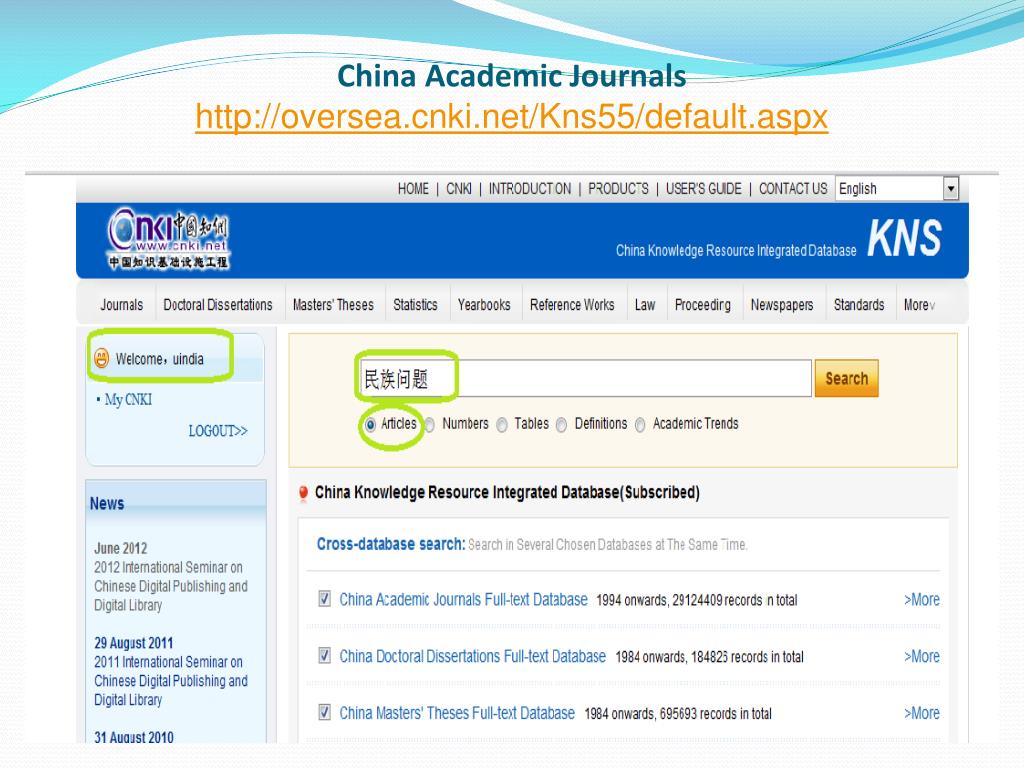Click the Cross-database search heading
1024x768 pixels.
point(391,544)
